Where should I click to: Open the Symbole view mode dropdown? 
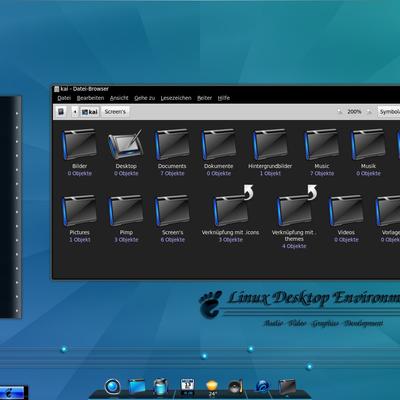(389, 112)
